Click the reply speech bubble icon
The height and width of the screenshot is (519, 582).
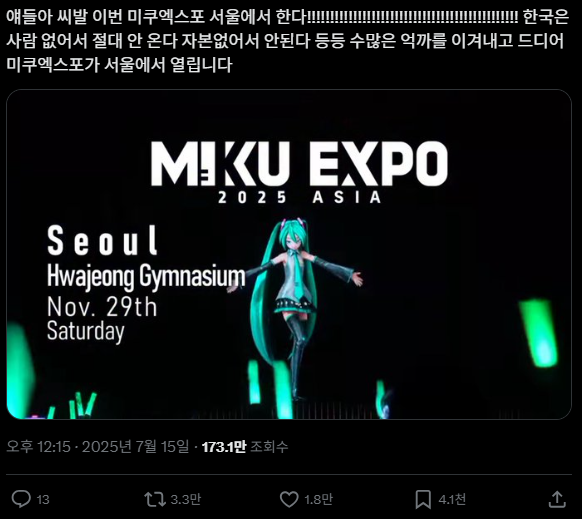click(21, 499)
